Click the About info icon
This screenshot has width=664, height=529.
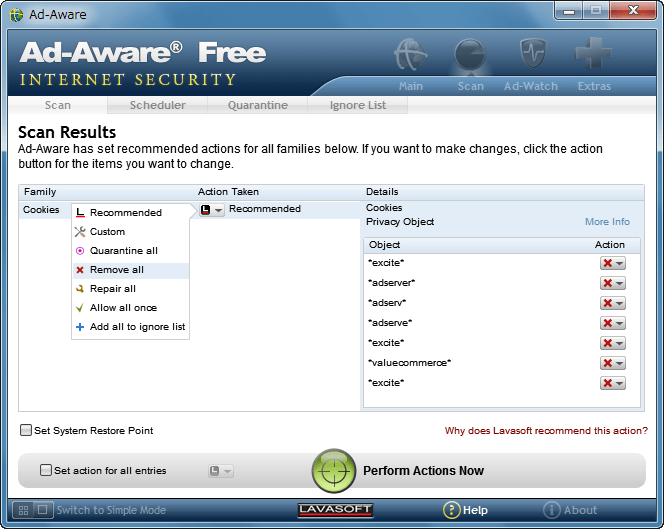[551, 510]
